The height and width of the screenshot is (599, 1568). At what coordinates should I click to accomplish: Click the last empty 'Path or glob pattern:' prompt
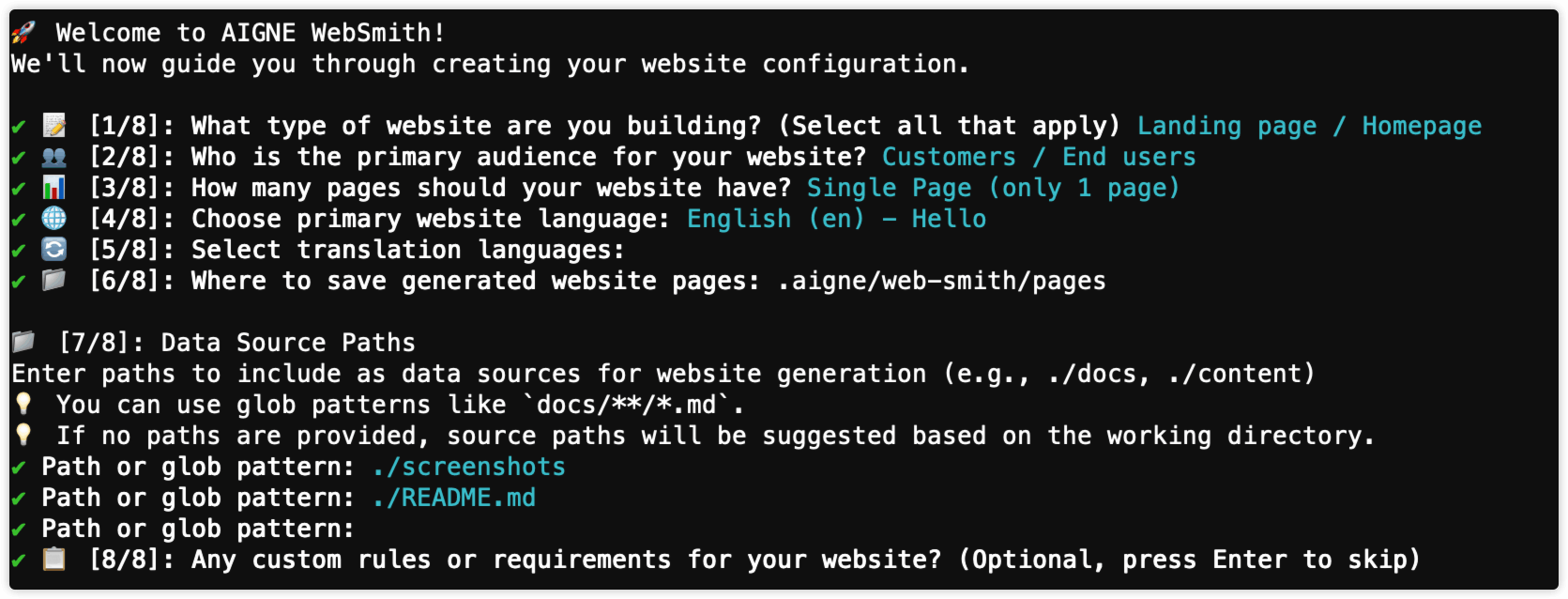[x=198, y=529]
